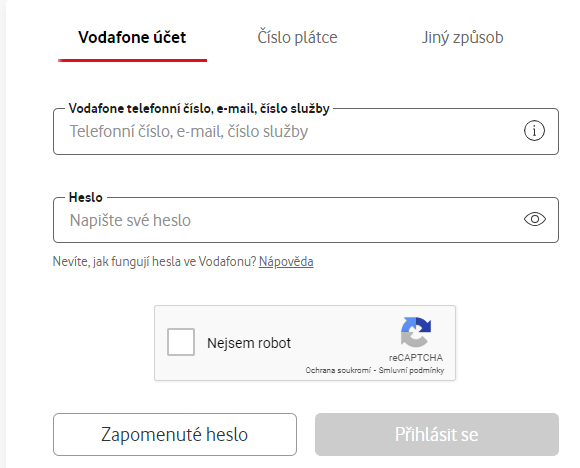The image size is (580, 468).
Task: Click the info icon in the phone number field
Action: pos(534,131)
